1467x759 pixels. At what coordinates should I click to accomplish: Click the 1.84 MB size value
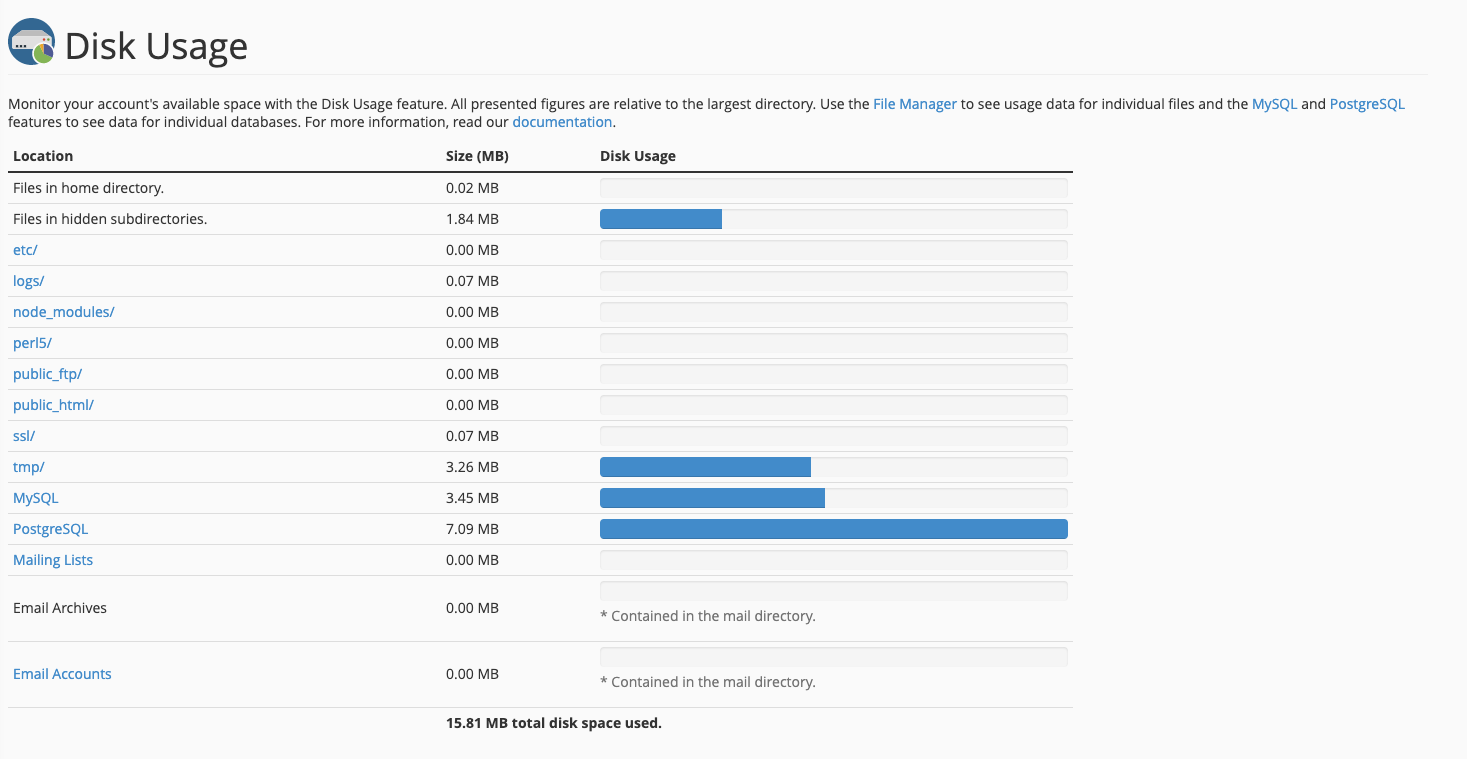pyautogui.click(x=472, y=219)
